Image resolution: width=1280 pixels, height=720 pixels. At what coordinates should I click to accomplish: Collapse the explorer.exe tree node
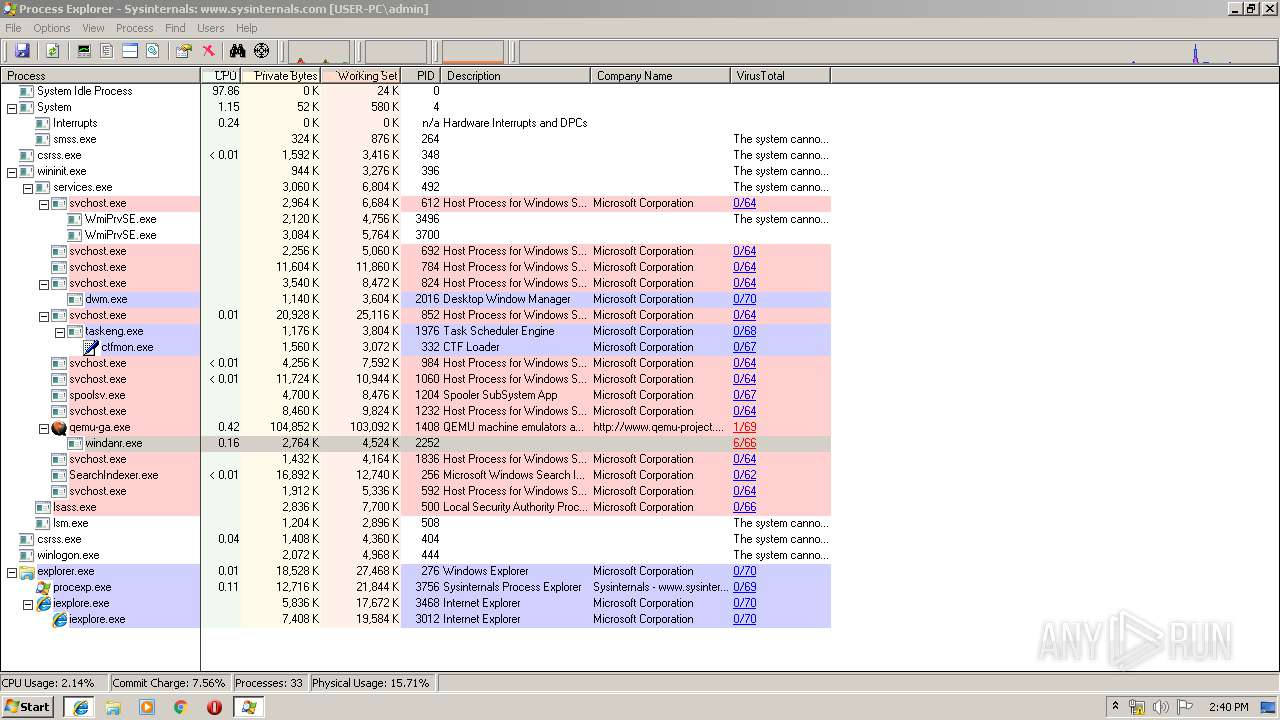point(12,571)
